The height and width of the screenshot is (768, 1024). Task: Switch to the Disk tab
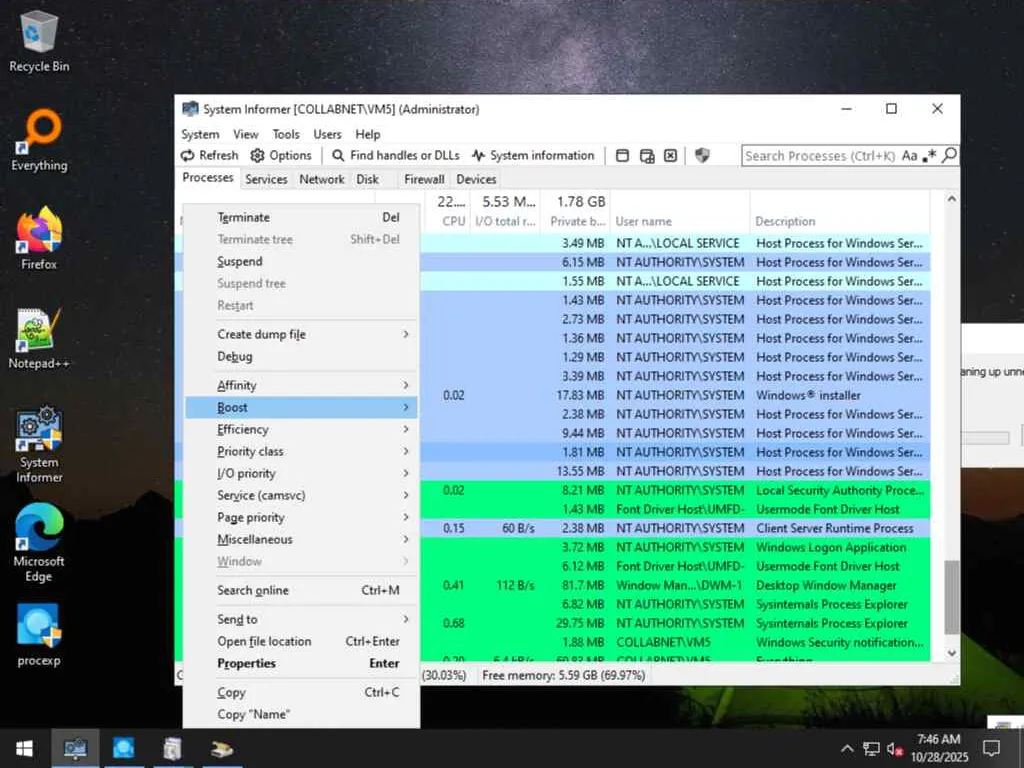point(367,179)
